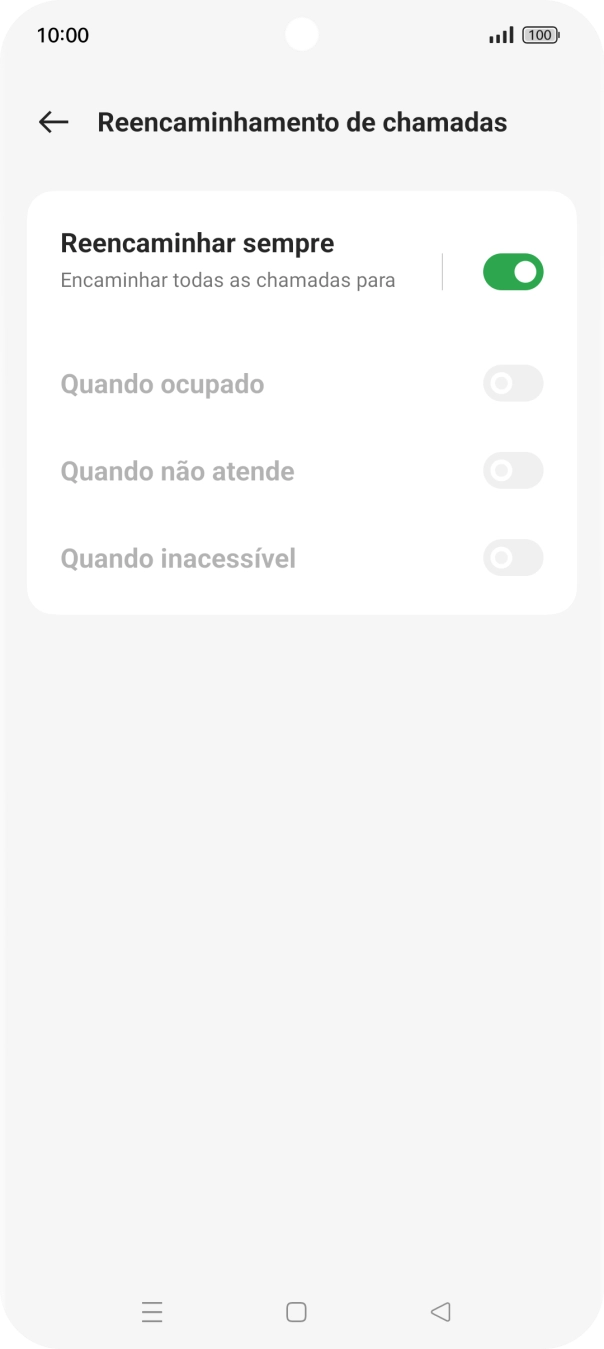
Task: Tap the clock in the status bar
Action: tap(60, 34)
